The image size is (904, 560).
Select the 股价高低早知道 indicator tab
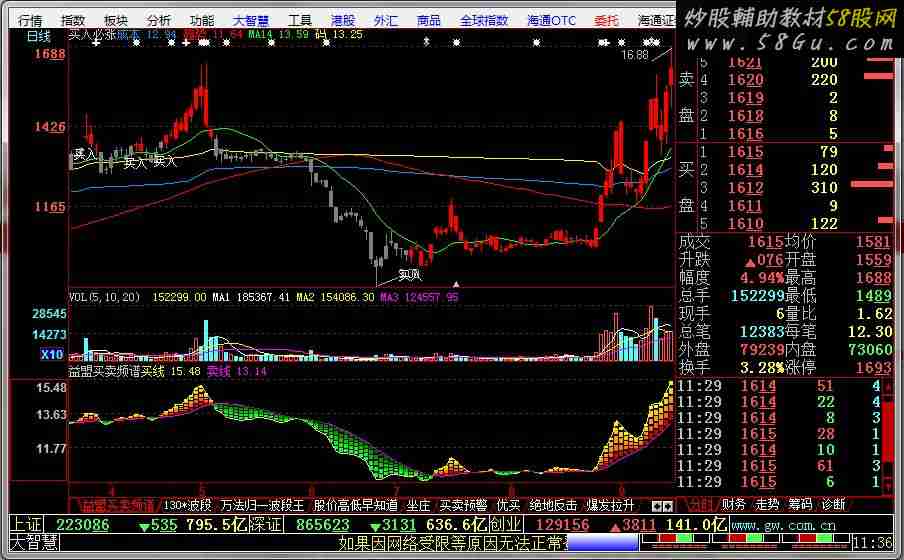355,505
